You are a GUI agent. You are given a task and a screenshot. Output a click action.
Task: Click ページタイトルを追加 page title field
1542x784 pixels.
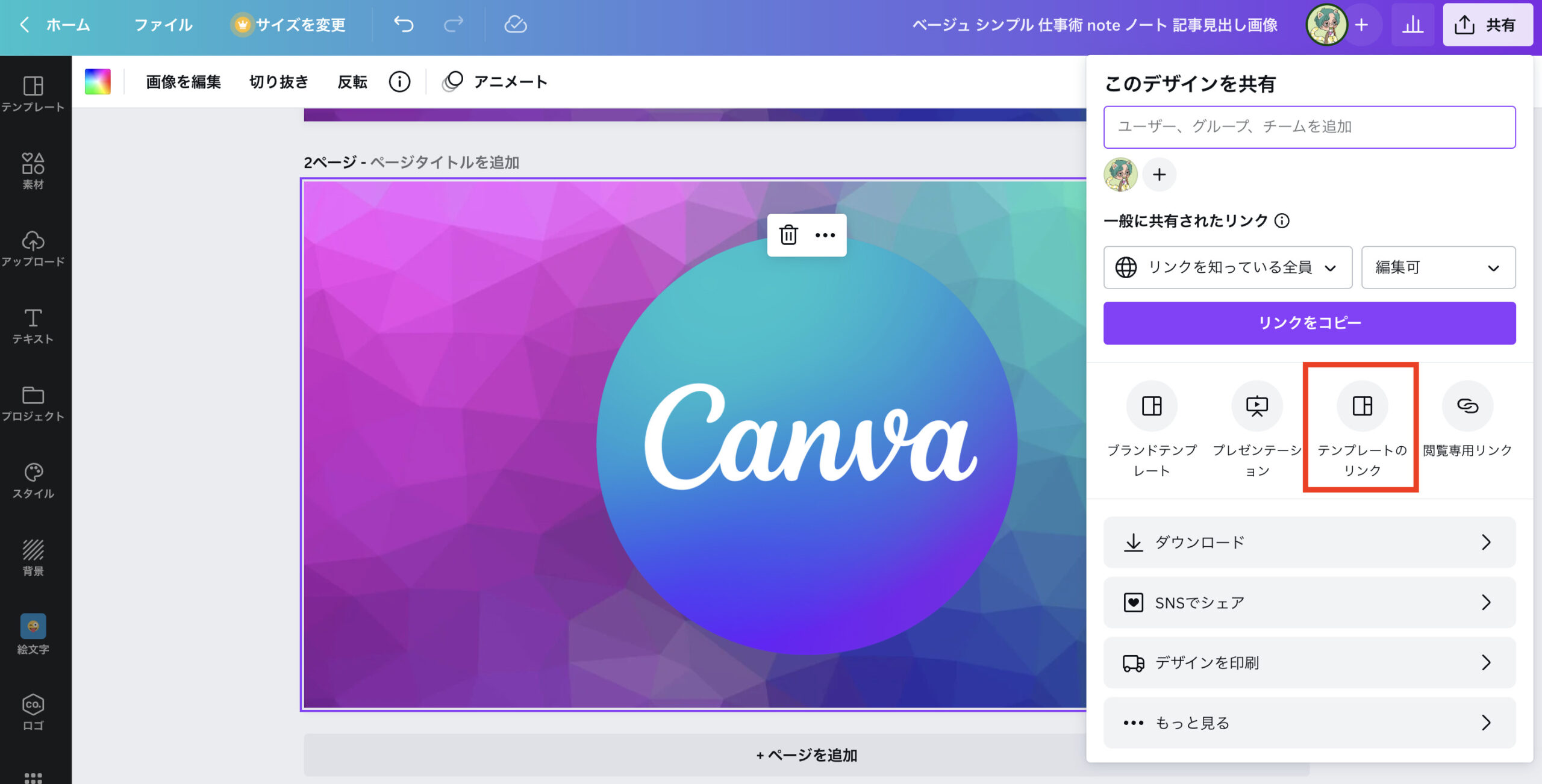[x=444, y=162]
